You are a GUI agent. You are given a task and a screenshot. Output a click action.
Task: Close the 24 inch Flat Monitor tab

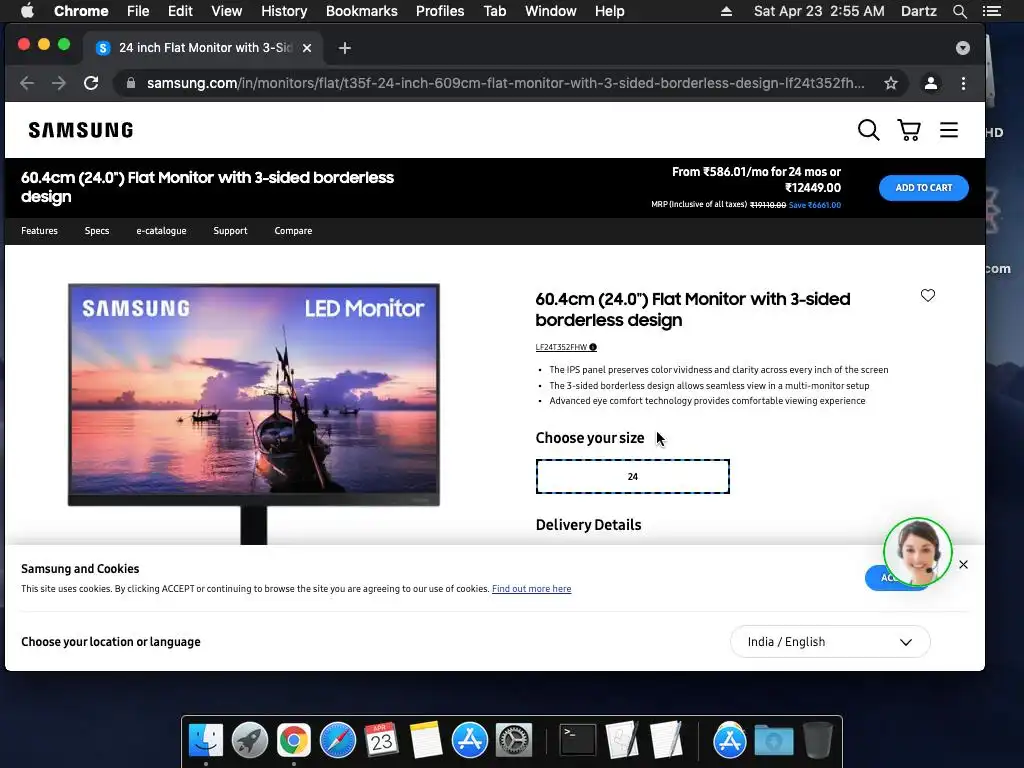pos(307,48)
